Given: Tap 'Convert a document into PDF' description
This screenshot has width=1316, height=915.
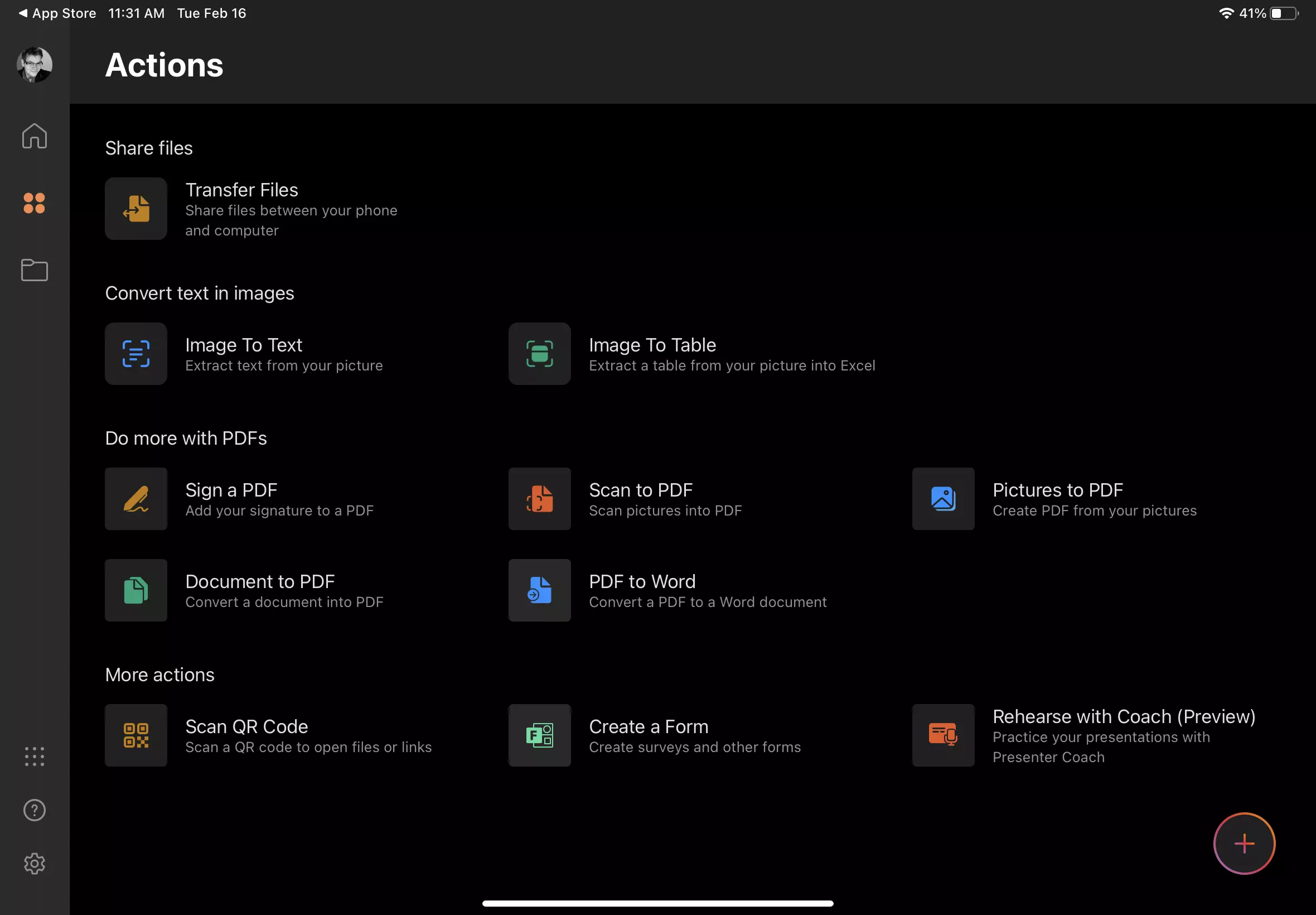Looking at the screenshot, I should coord(284,603).
